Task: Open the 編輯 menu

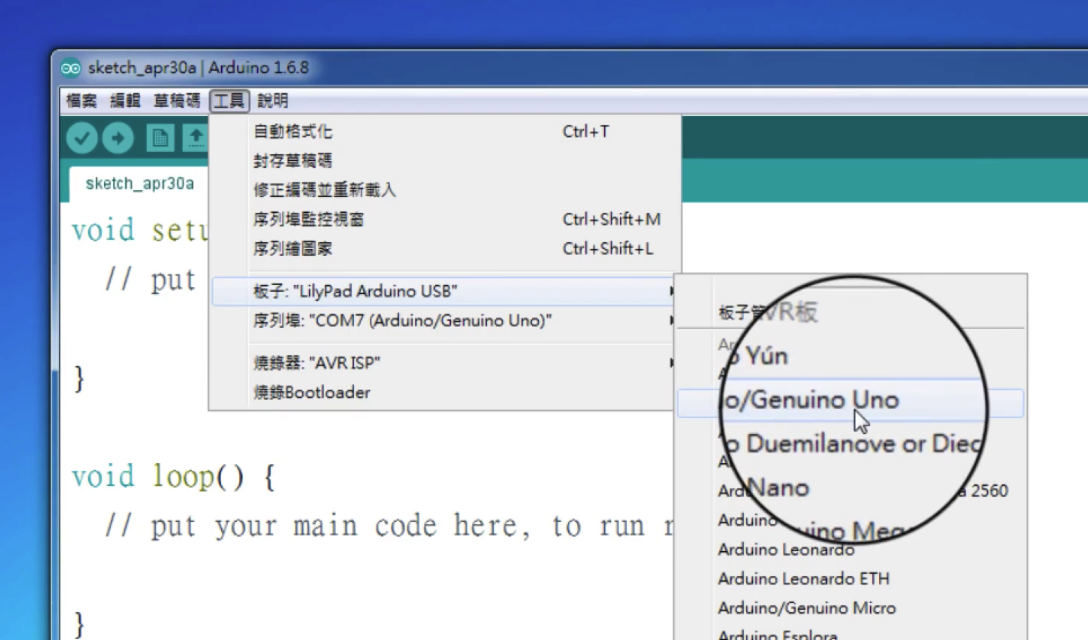Action: 125,101
